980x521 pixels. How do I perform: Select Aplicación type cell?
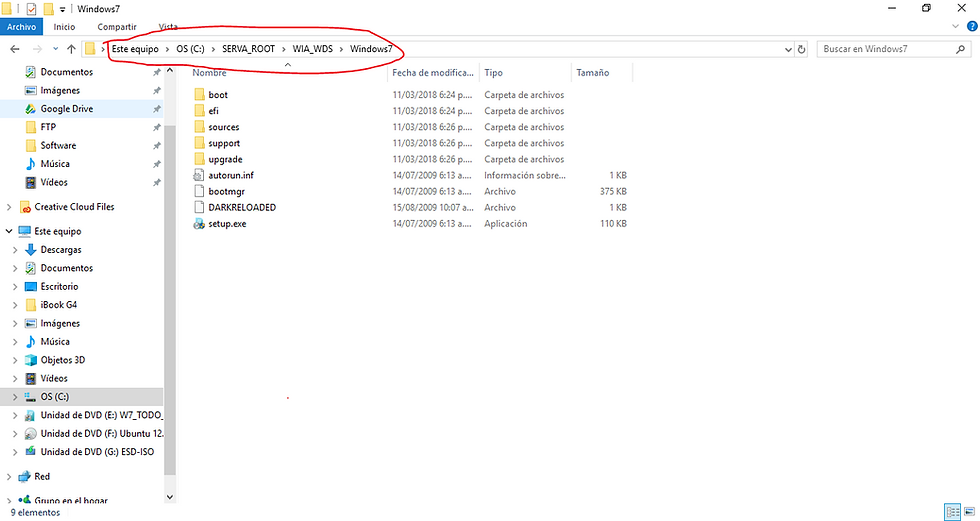tap(506, 224)
